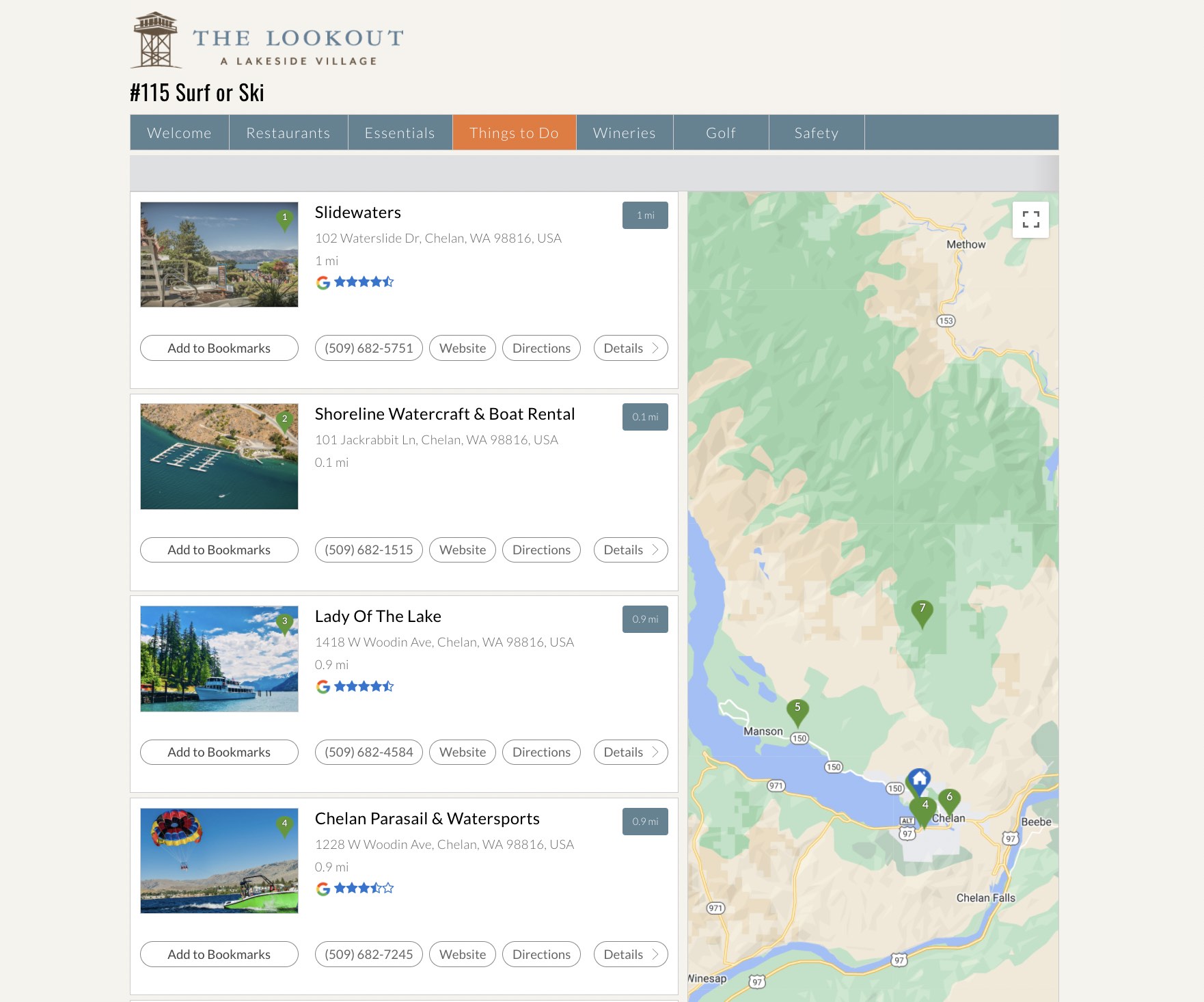Viewport: 1204px width, 1002px height.
Task: Call Lady Of The Lake at (509) 682-4584
Action: point(369,752)
